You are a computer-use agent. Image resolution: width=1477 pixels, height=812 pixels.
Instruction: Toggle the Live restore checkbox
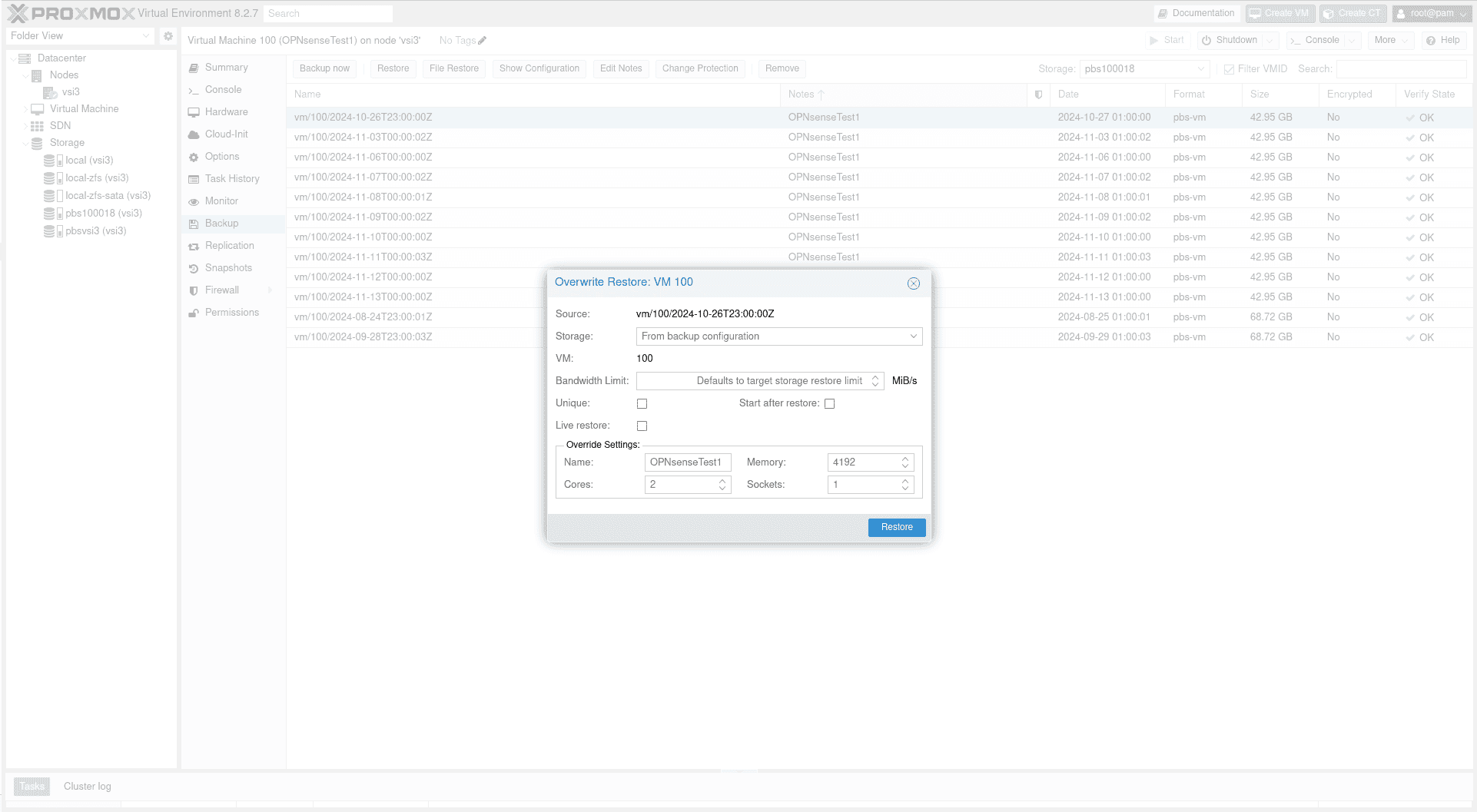(x=642, y=426)
